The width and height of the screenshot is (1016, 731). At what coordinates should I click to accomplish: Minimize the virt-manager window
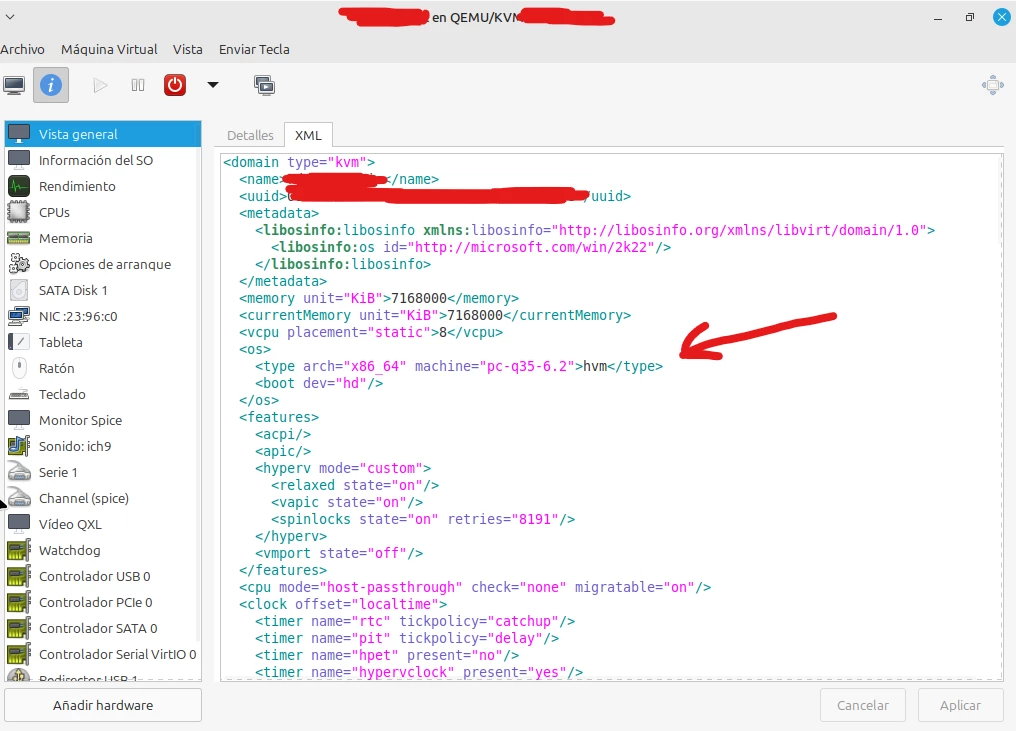coord(938,17)
